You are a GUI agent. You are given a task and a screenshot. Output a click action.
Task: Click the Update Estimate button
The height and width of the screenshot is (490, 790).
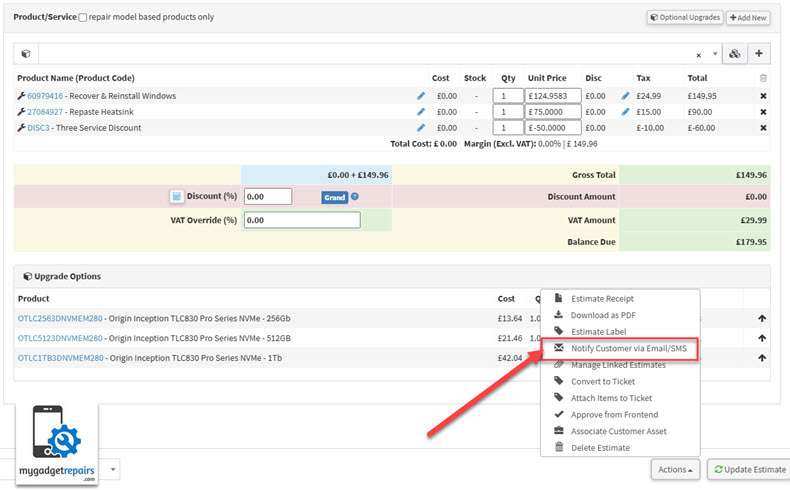[750, 469]
